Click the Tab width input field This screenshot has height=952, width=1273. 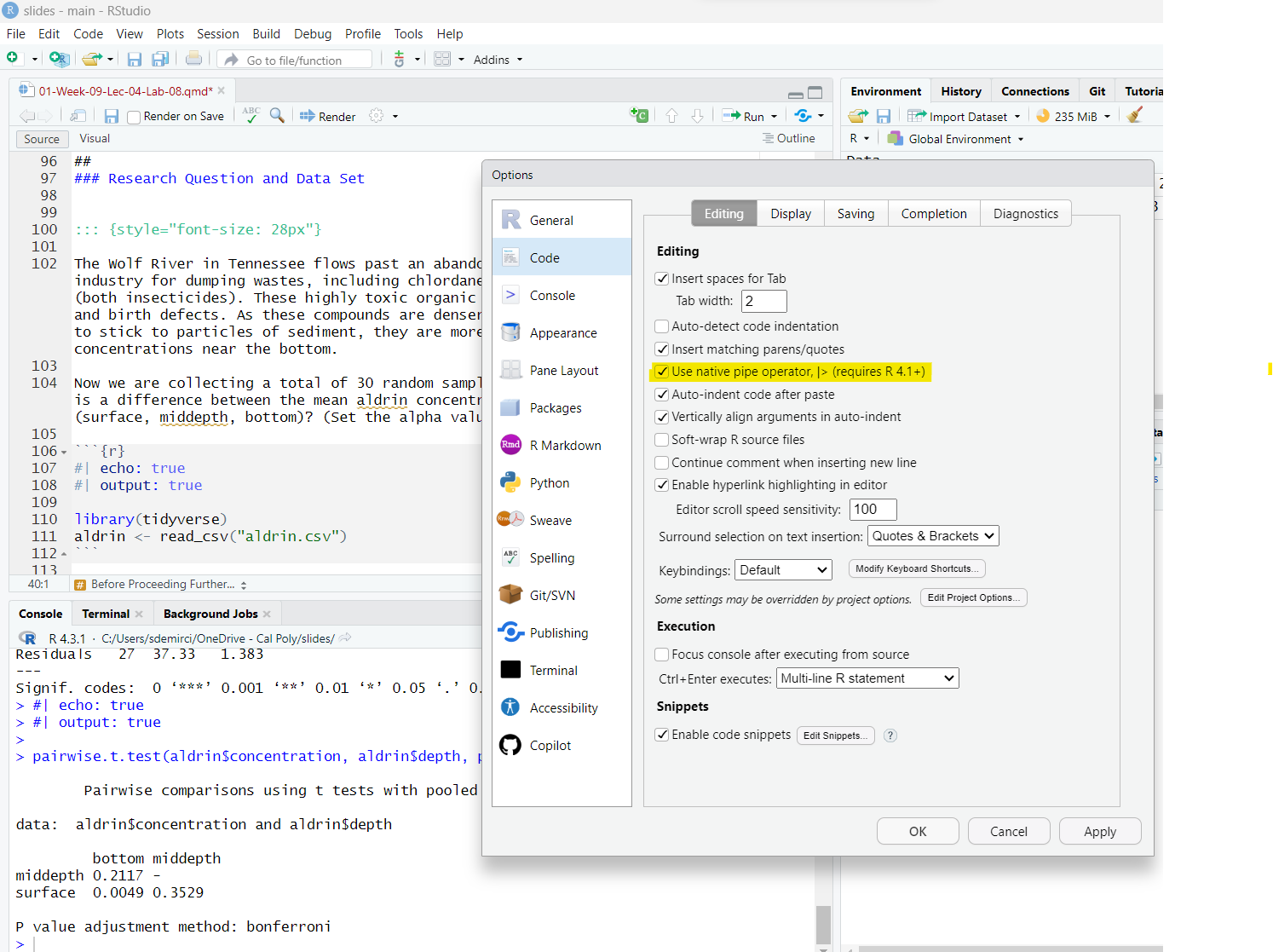pyautogui.click(x=763, y=301)
